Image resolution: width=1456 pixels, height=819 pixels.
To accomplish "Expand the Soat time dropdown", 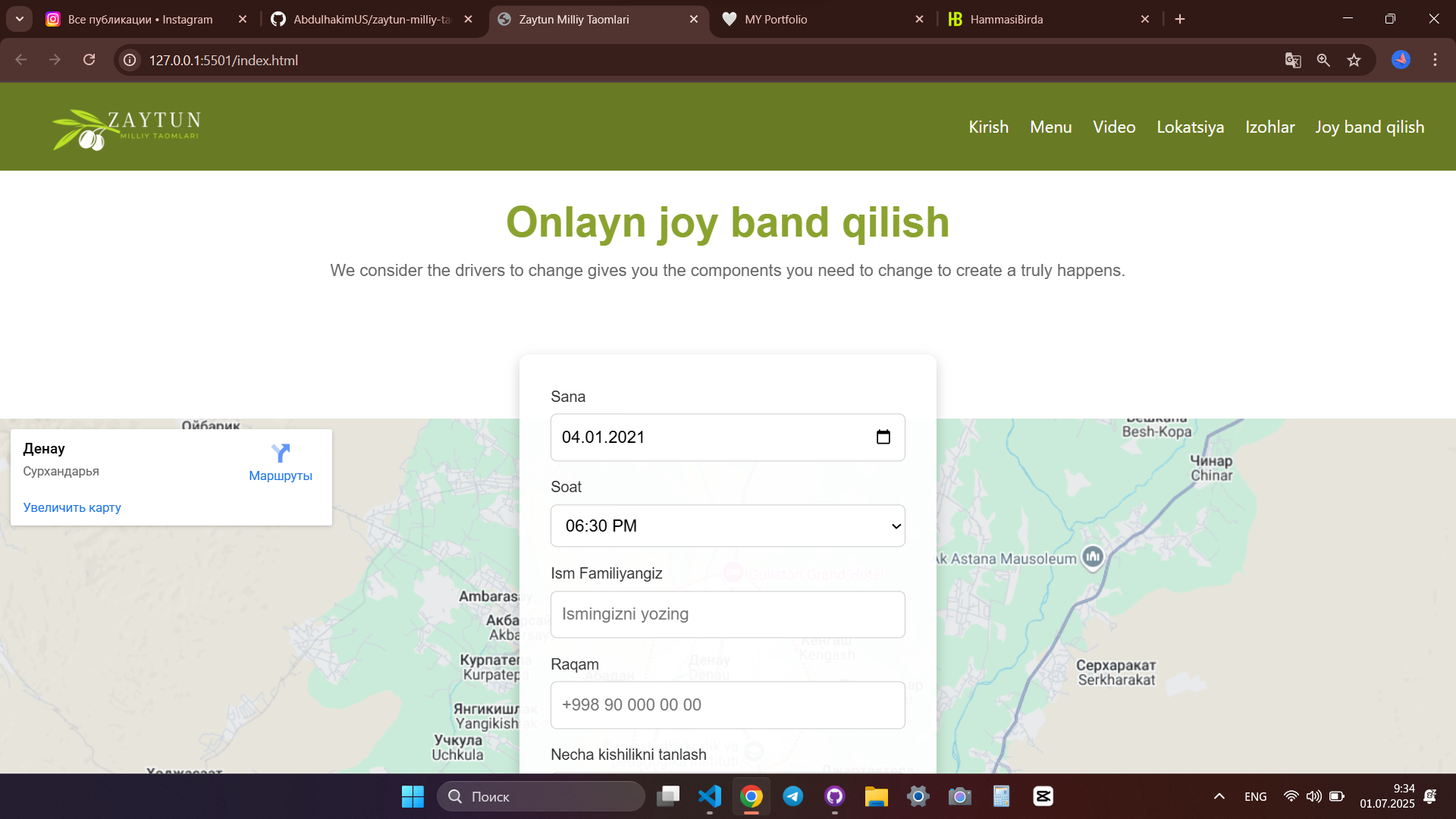I will pyautogui.click(x=727, y=526).
